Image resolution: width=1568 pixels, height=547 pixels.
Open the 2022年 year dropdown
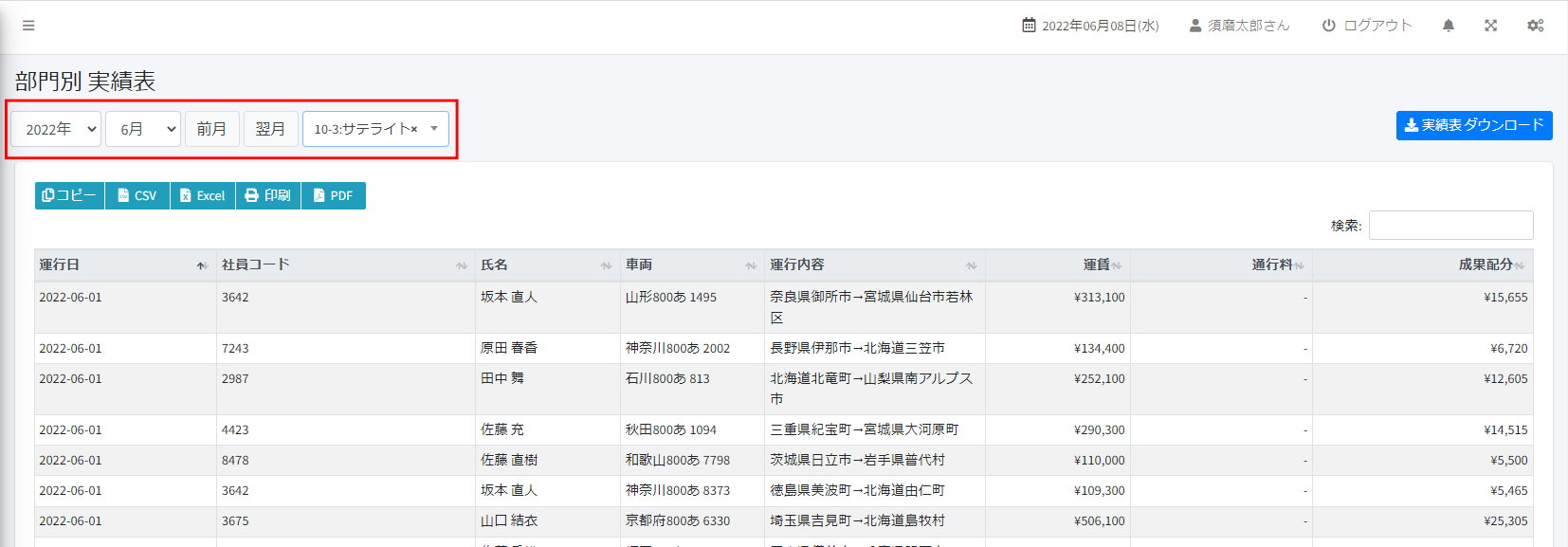56,129
